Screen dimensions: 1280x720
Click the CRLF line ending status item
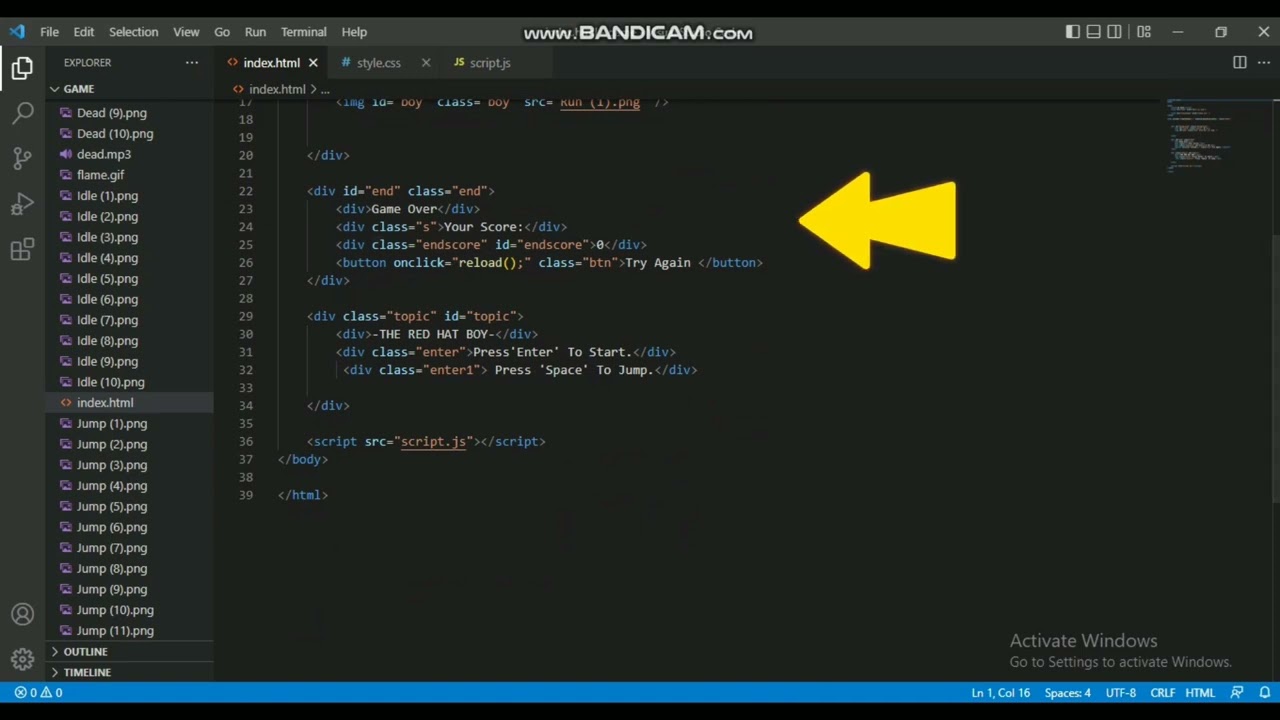[1162, 692]
